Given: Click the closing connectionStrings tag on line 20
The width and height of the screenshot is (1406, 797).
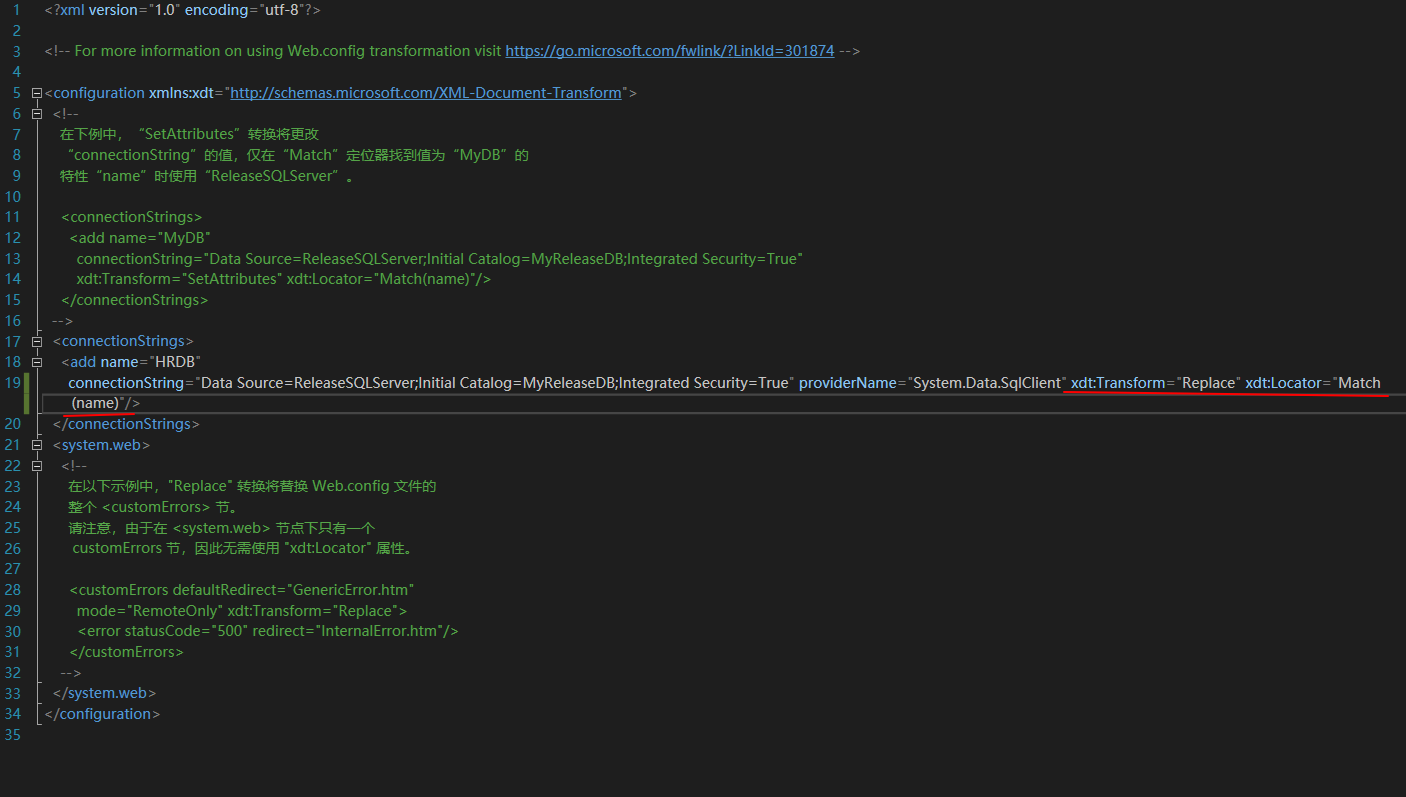Looking at the screenshot, I should pos(127,424).
